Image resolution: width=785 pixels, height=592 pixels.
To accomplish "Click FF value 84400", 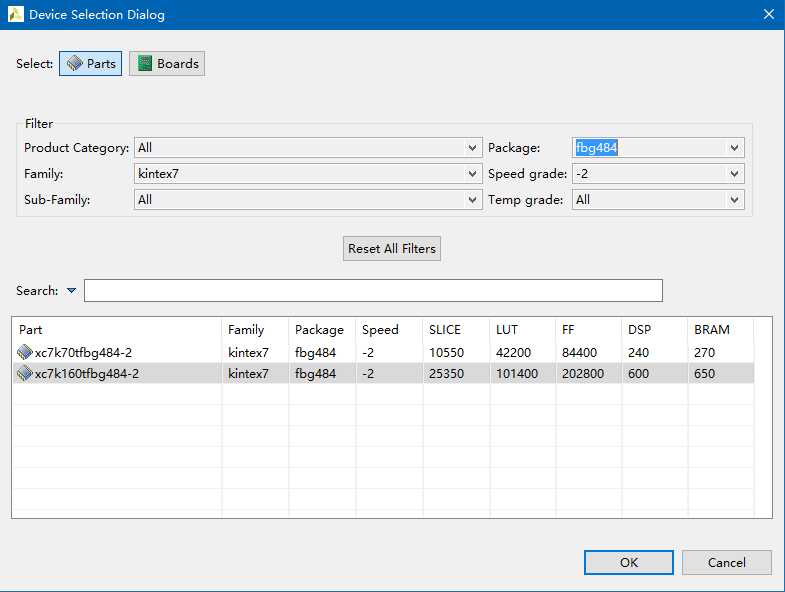I will point(579,353).
